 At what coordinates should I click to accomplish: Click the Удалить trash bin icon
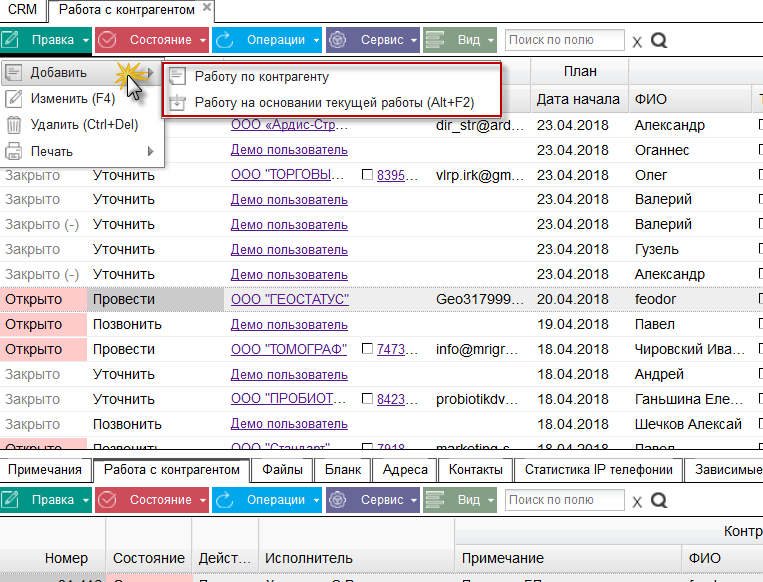(x=14, y=125)
